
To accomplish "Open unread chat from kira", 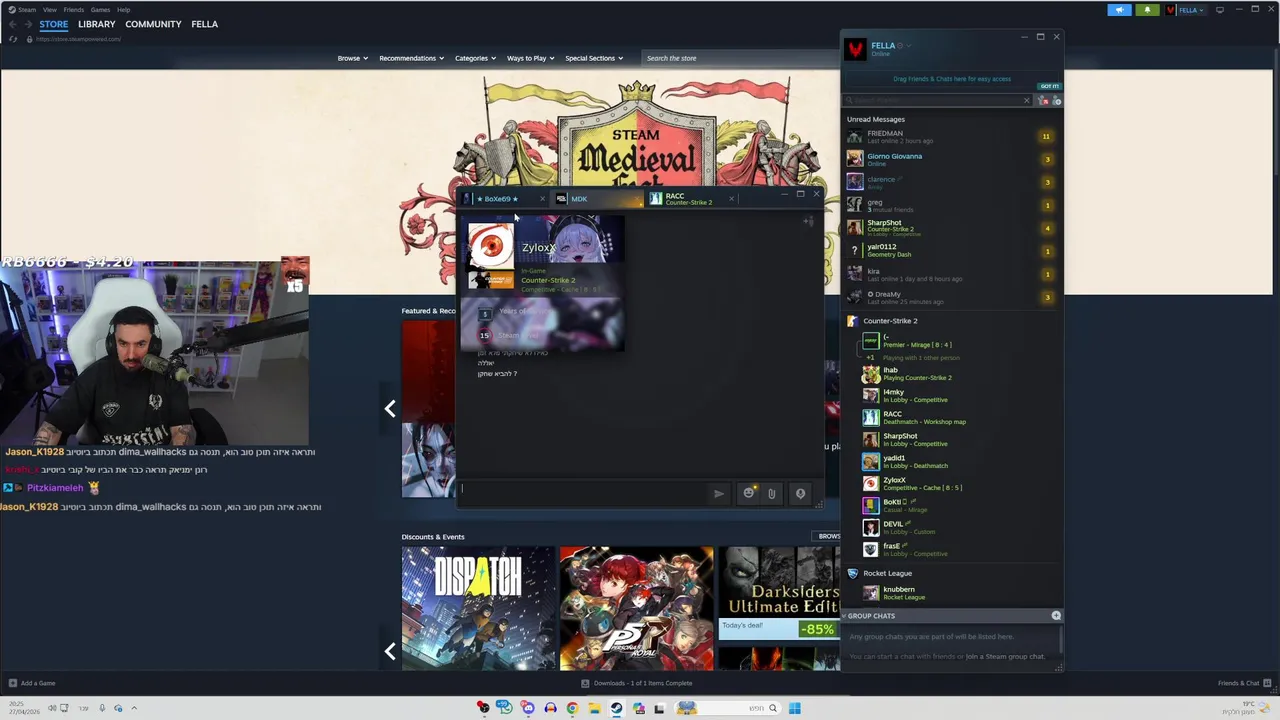I will 953,274.
